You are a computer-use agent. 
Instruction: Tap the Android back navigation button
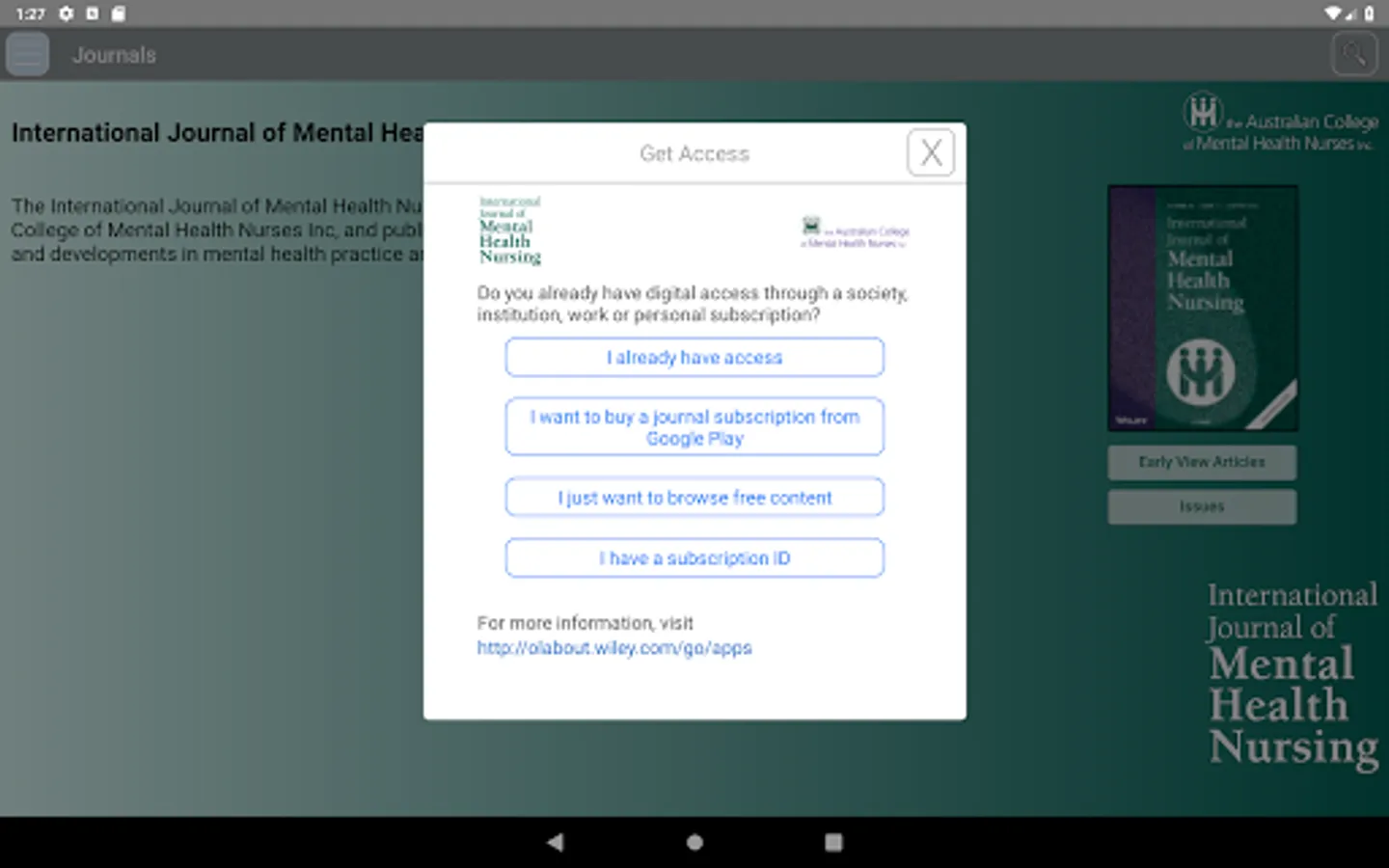tap(555, 842)
